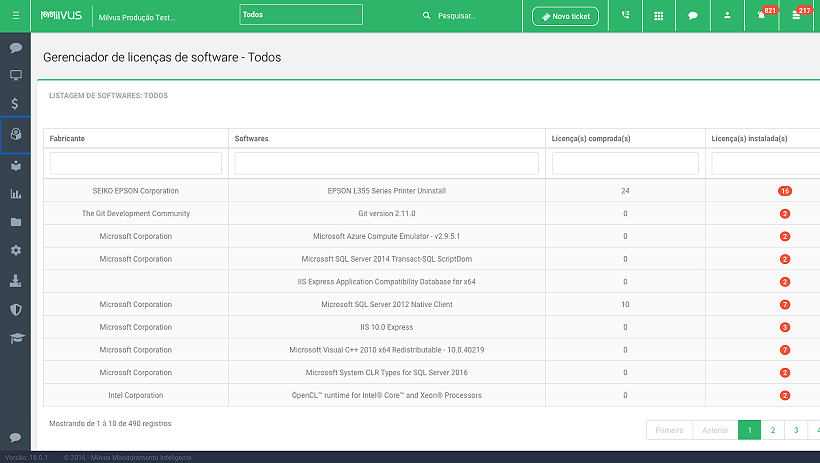Open the phone call icon in header
The image size is (820, 463).
(625, 15)
